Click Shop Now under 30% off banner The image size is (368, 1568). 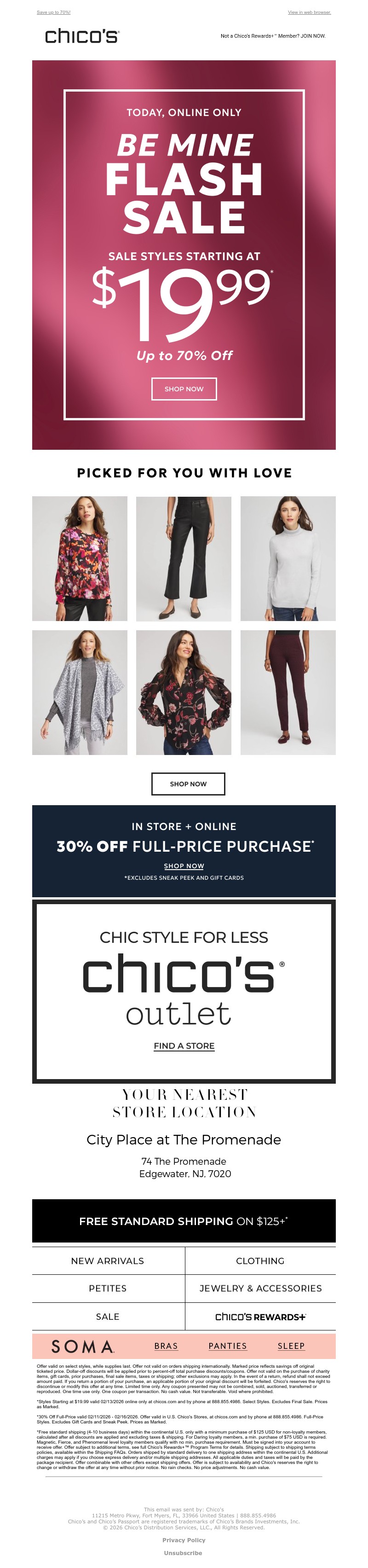184,865
